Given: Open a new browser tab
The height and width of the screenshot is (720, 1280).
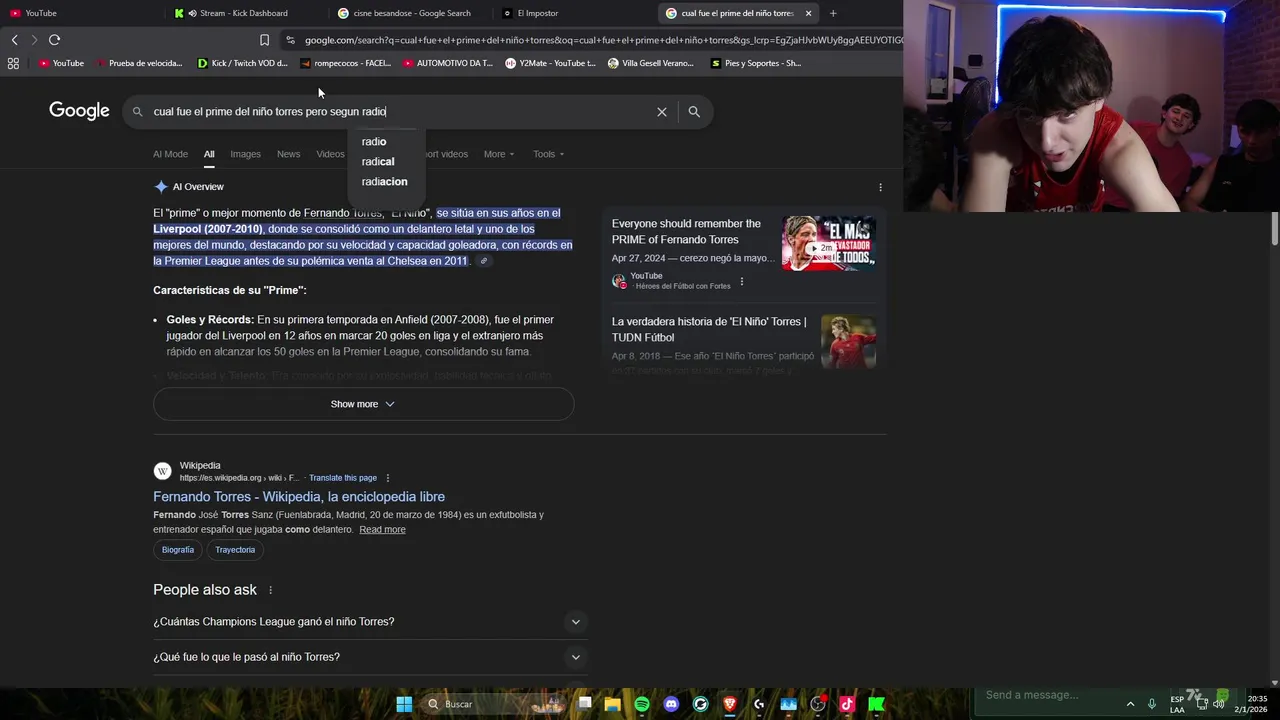Looking at the screenshot, I should [833, 13].
